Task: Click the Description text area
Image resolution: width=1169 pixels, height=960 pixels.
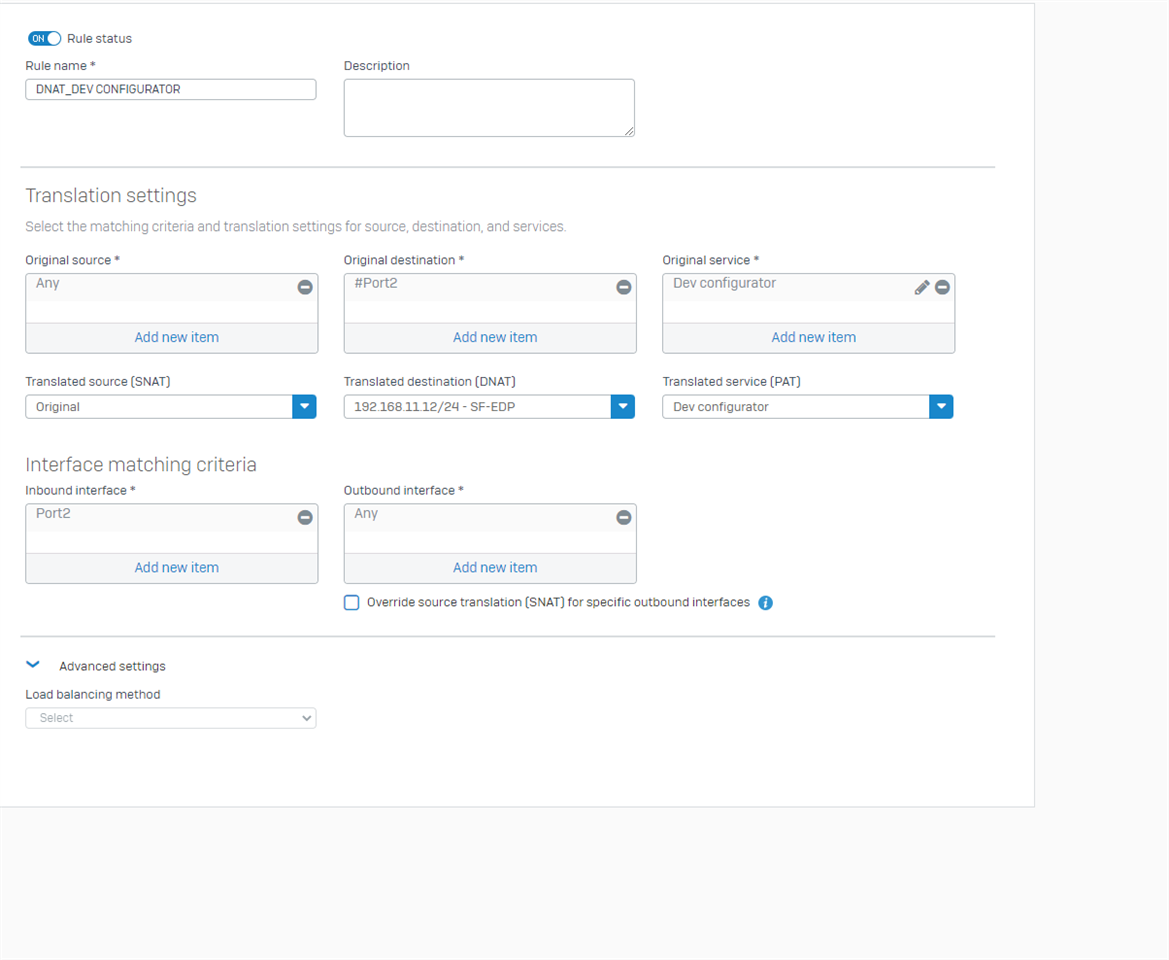Action: (x=489, y=108)
